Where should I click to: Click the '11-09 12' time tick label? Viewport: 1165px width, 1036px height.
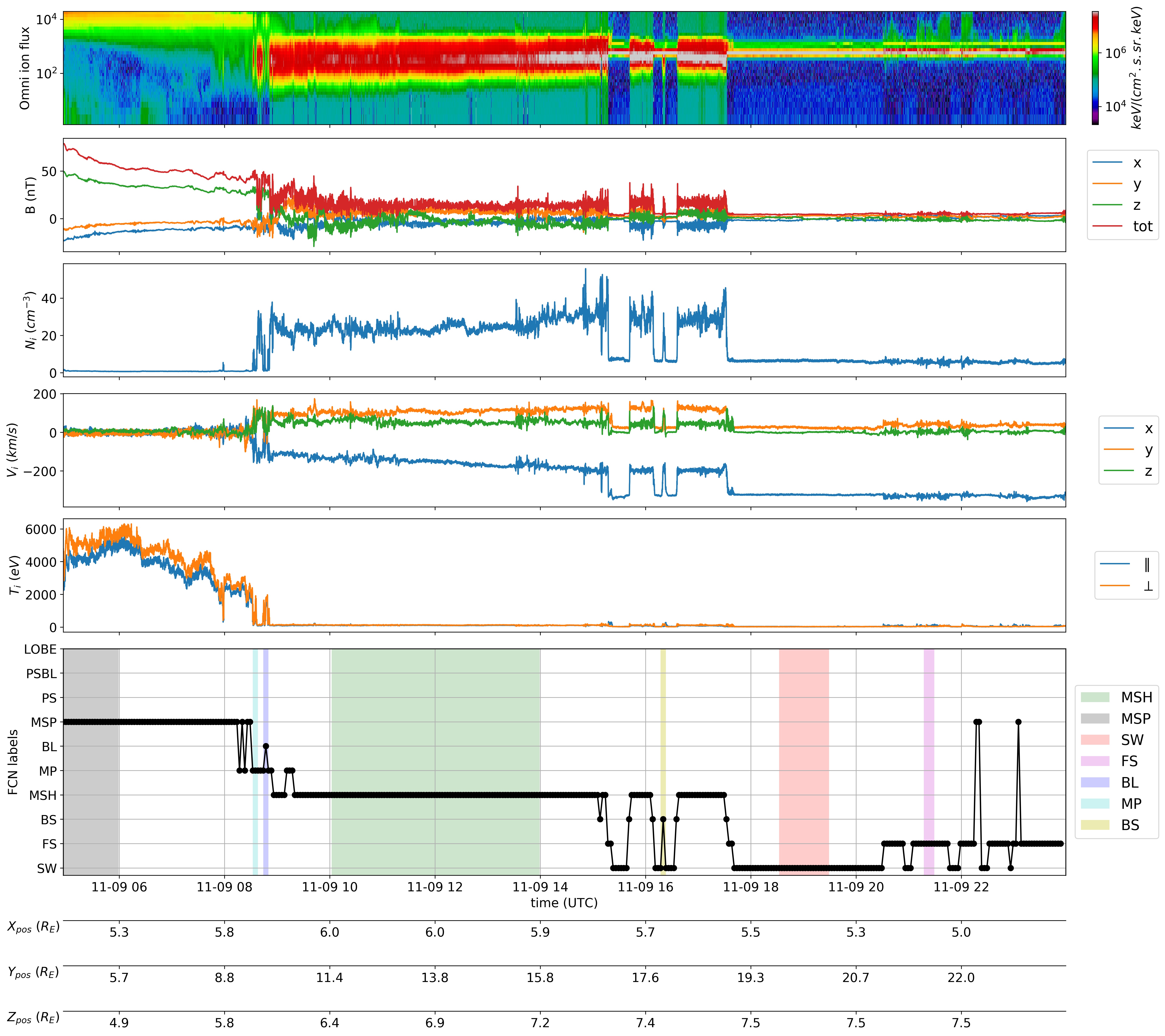(435, 887)
